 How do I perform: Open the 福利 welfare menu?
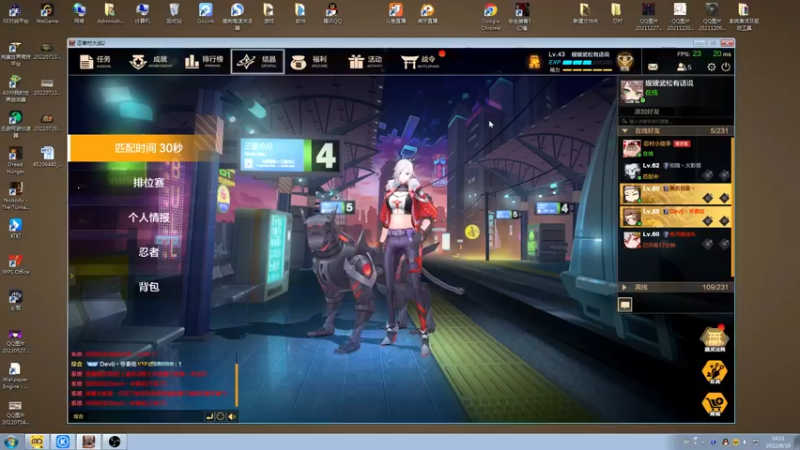(x=309, y=62)
